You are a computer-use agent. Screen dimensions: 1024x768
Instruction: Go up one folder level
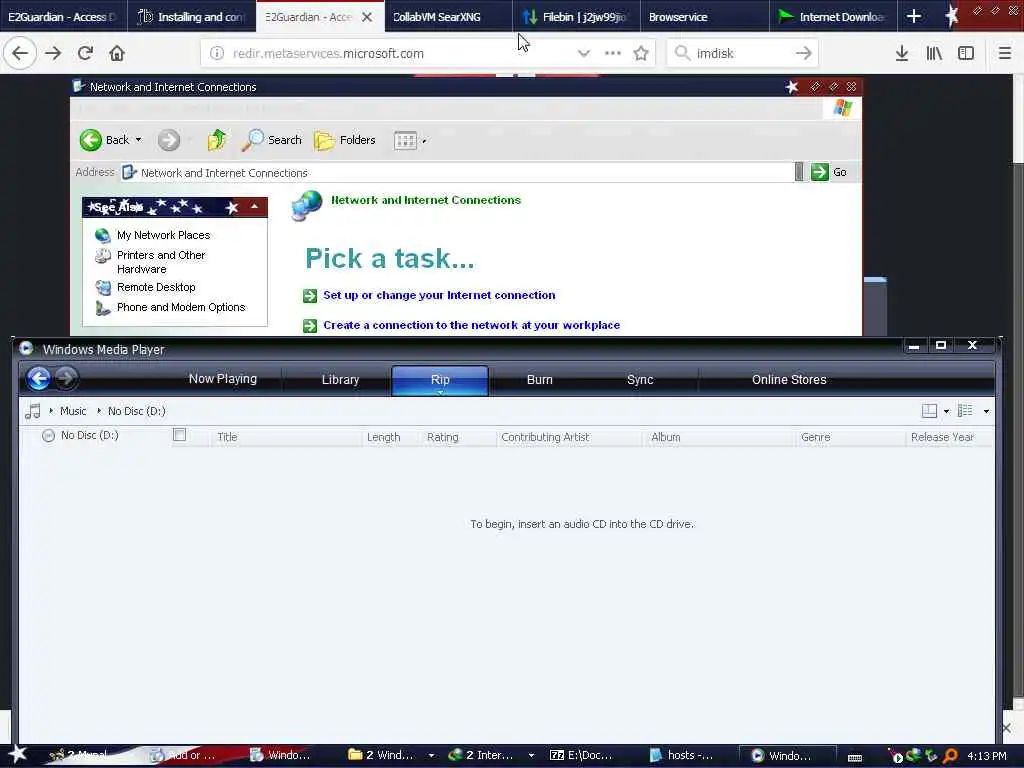[217, 140]
